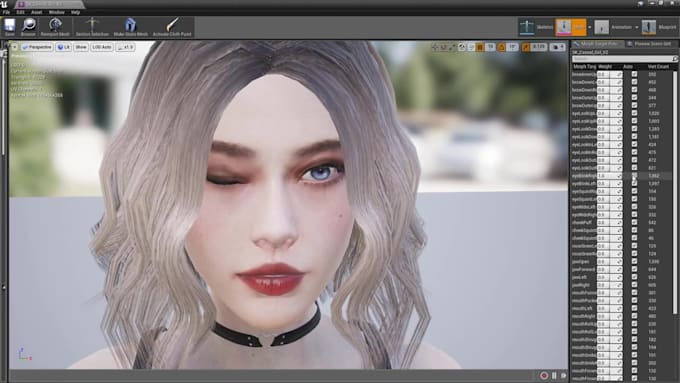
Task: Click the Unreal Engine logo
Action: [4, 4]
